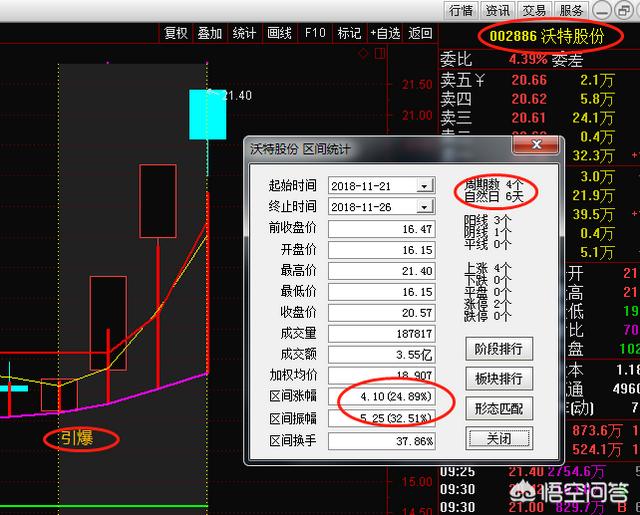Open 统计 statistics from chart toolbar
640x515 pixels.
point(244,33)
